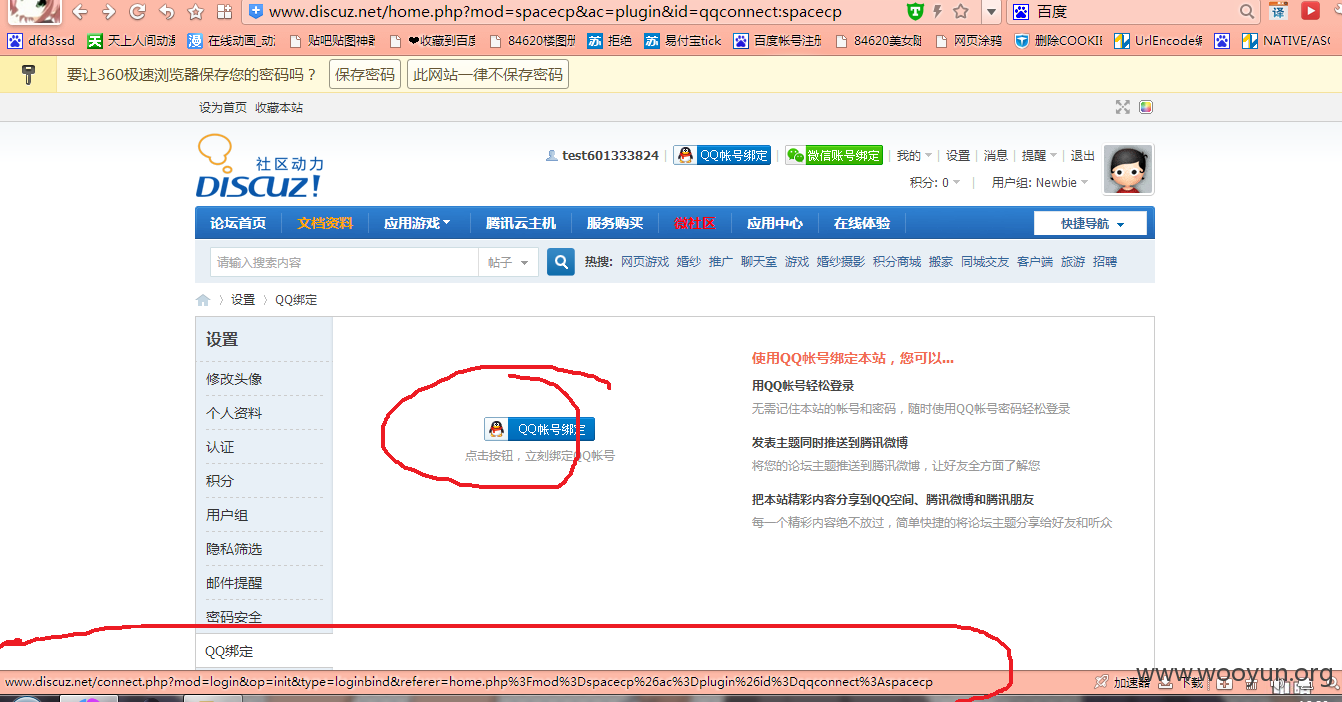Expand the 快捷导航 dropdown
Image resolution: width=1342 pixels, height=702 pixels.
(x=1092, y=223)
